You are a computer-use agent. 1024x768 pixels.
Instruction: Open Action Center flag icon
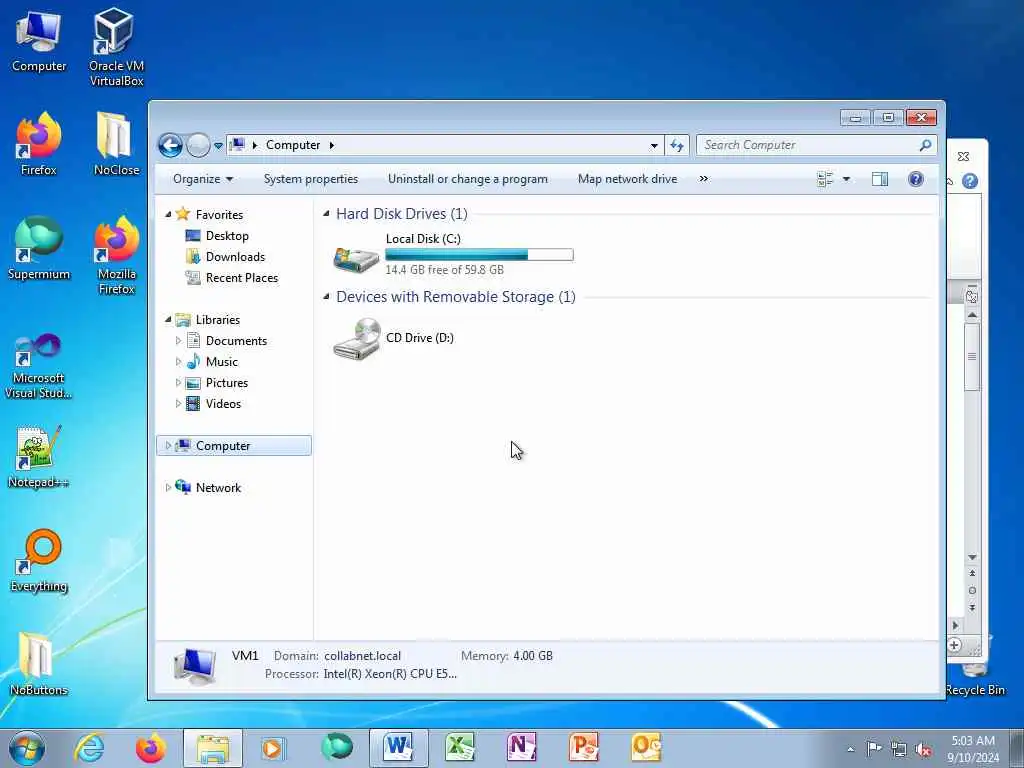874,749
